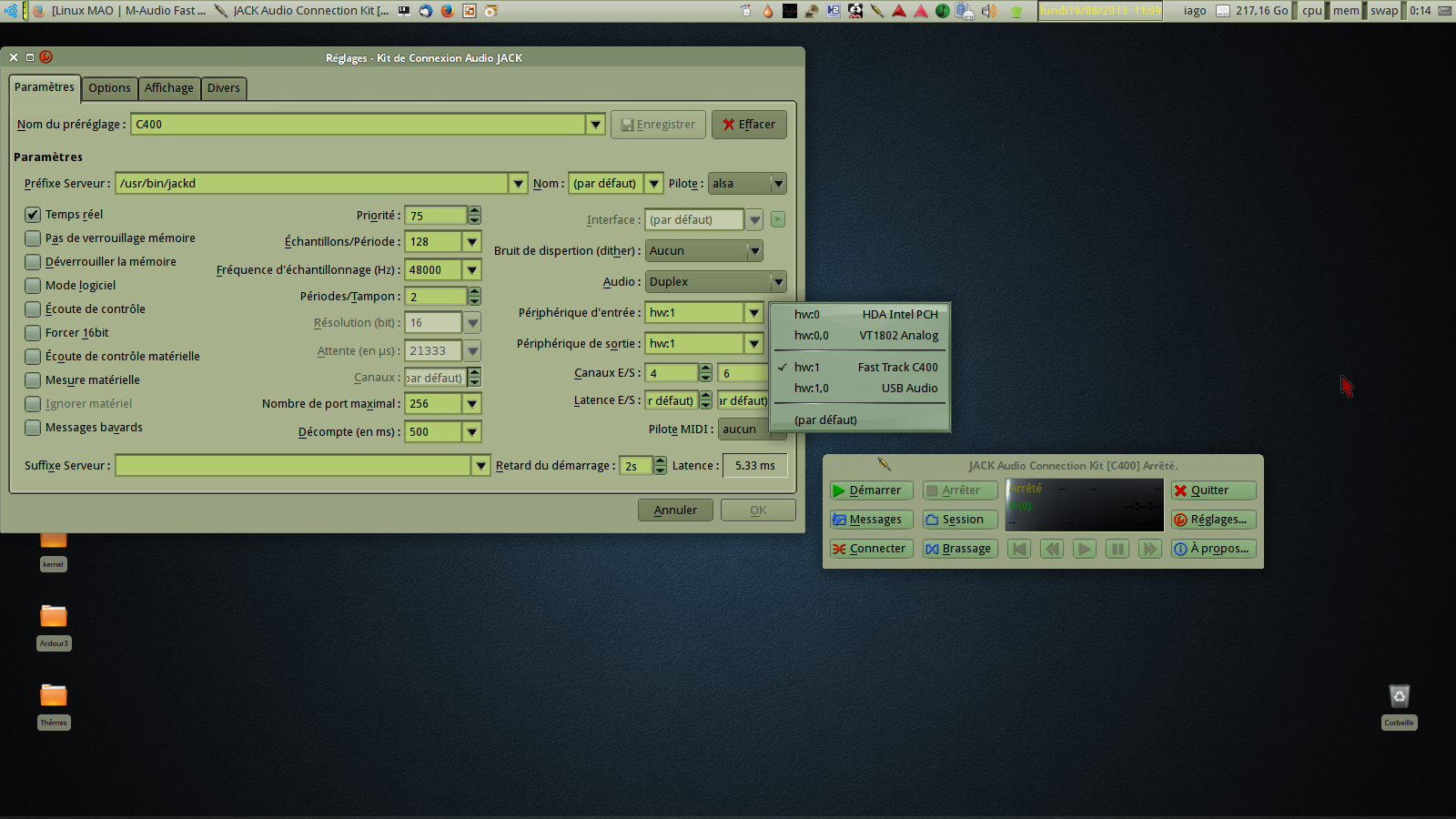Open the Ardour3 folder on desktop
Image resolution: width=1456 pixels, height=819 pixels.
(54, 618)
